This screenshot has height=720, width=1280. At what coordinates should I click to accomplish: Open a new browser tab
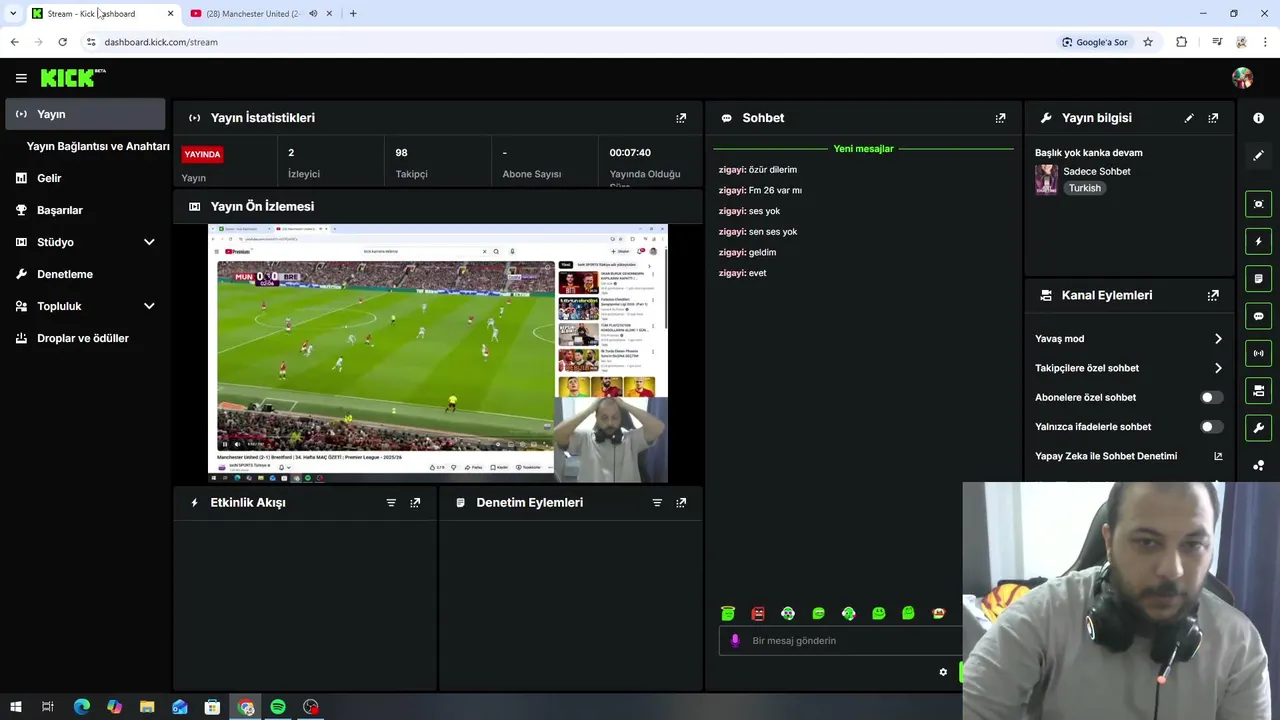click(353, 14)
